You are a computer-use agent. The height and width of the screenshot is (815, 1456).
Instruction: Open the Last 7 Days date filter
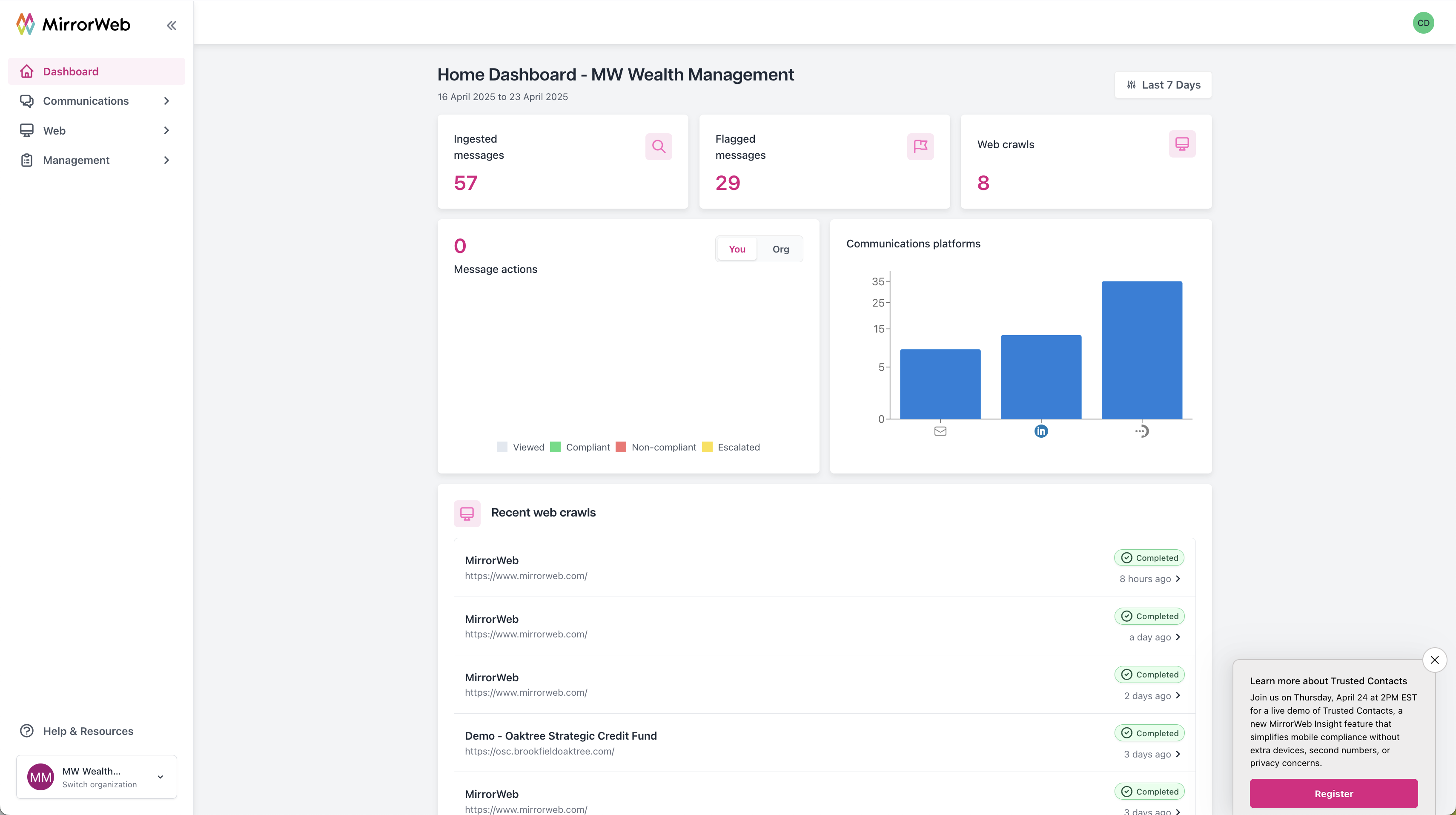1163,85
